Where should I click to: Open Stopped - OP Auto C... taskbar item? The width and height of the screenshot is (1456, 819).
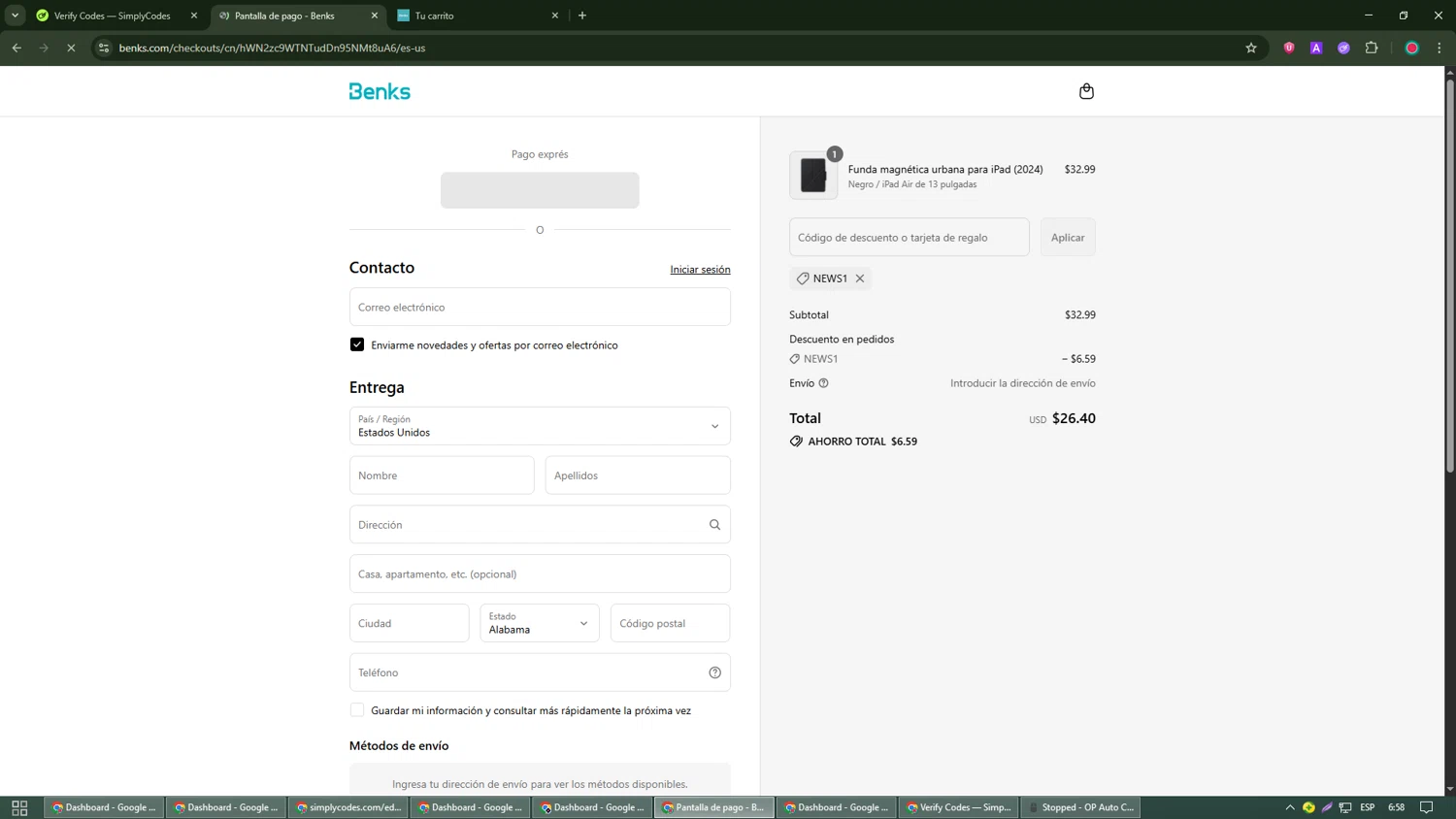pyautogui.click(x=1080, y=807)
